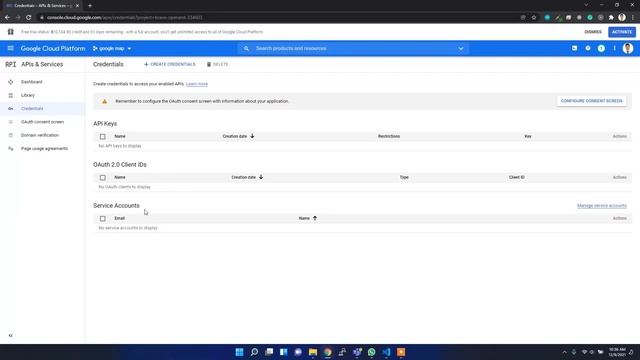This screenshot has width=640, height=360.
Task: Open the Learn more link
Action: point(197,84)
